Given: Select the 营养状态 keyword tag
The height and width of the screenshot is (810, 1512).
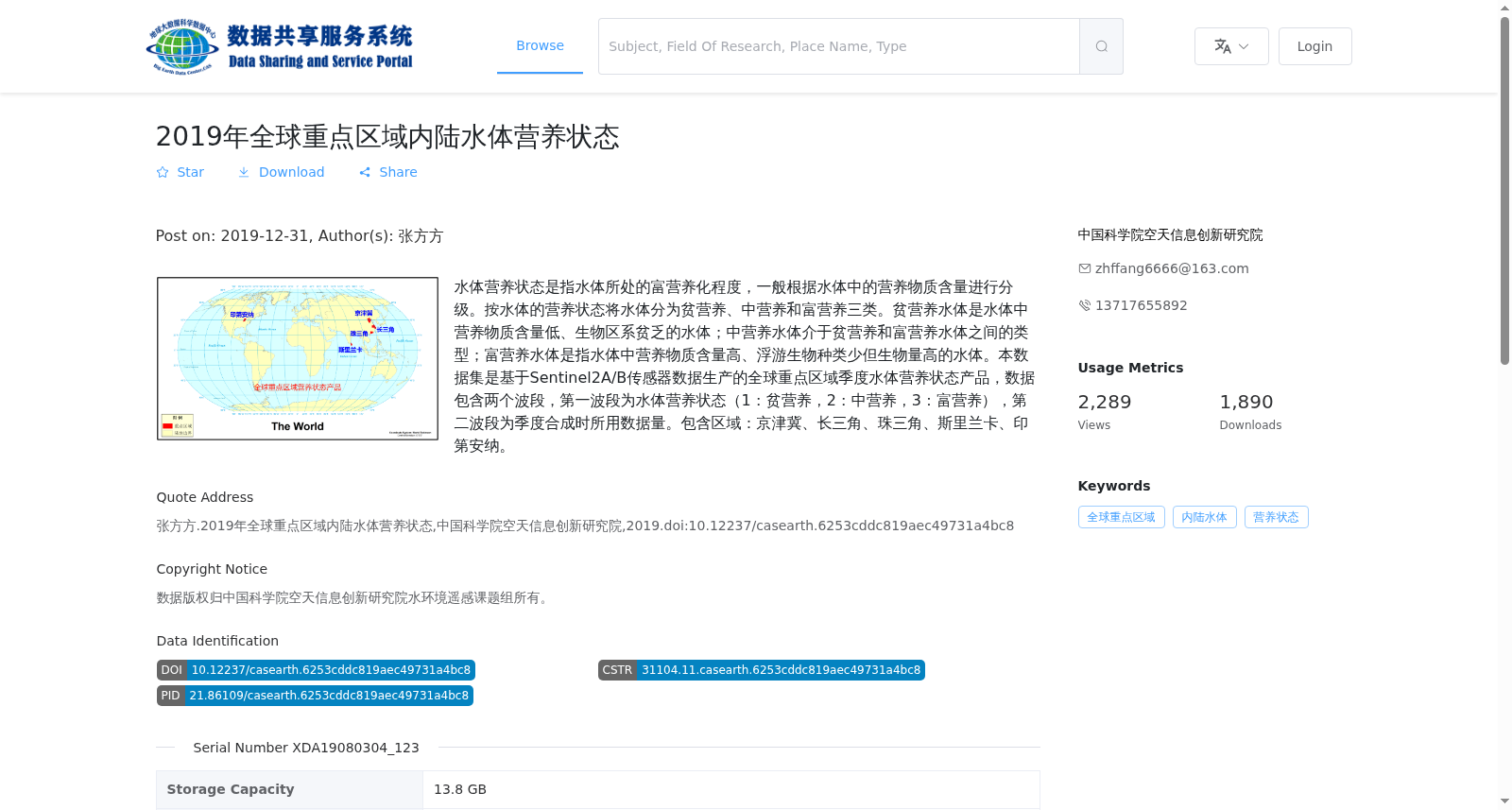Looking at the screenshot, I should point(1276,517).
